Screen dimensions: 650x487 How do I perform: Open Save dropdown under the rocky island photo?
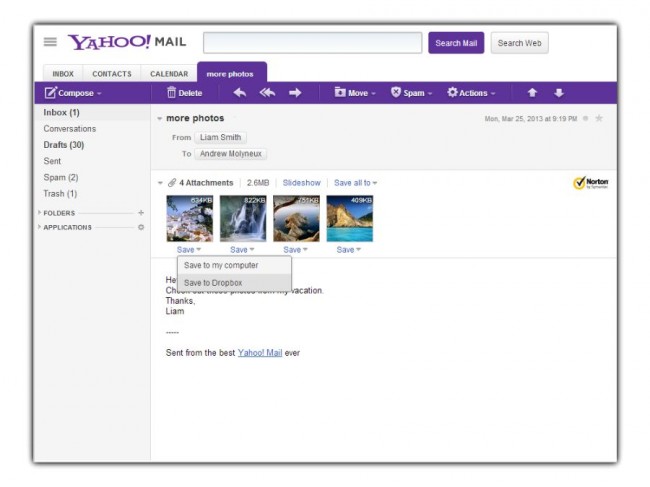[295, 250]
